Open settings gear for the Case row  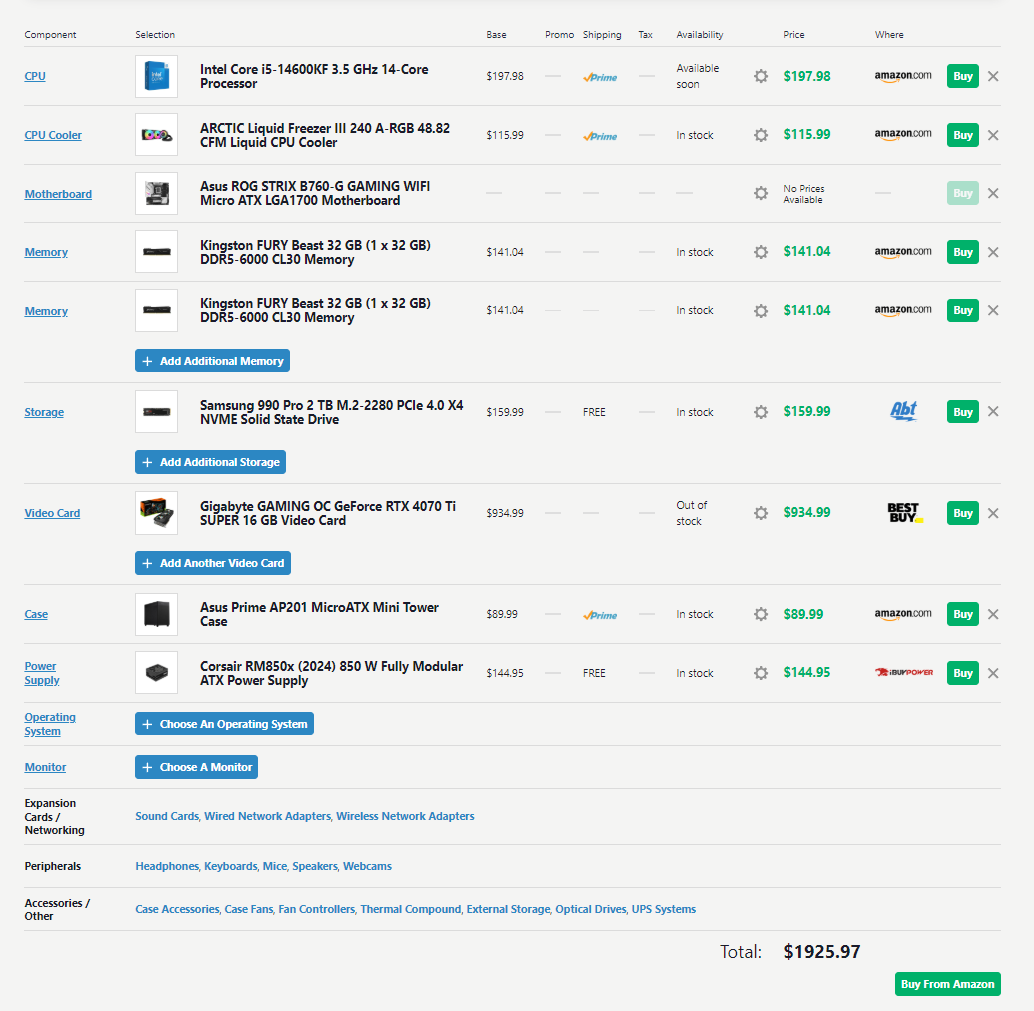[761, 614]
